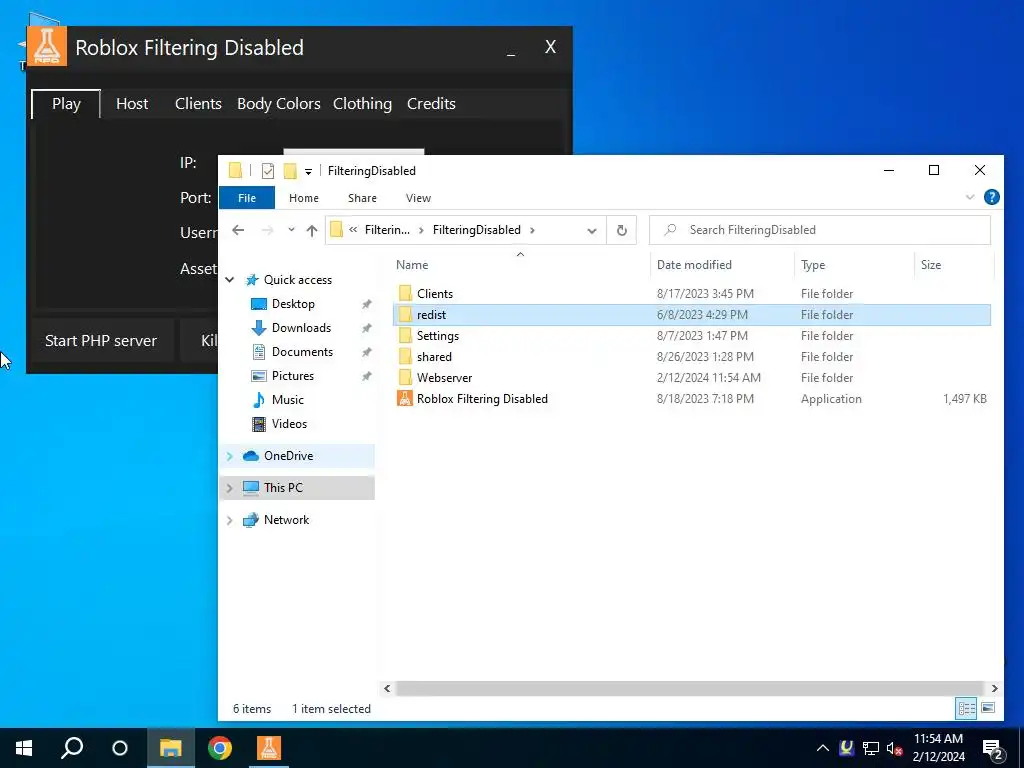The width and height of the screenshot is (1024, 768).
Task: Expand the OneDrive tree node
Action: 230,456
